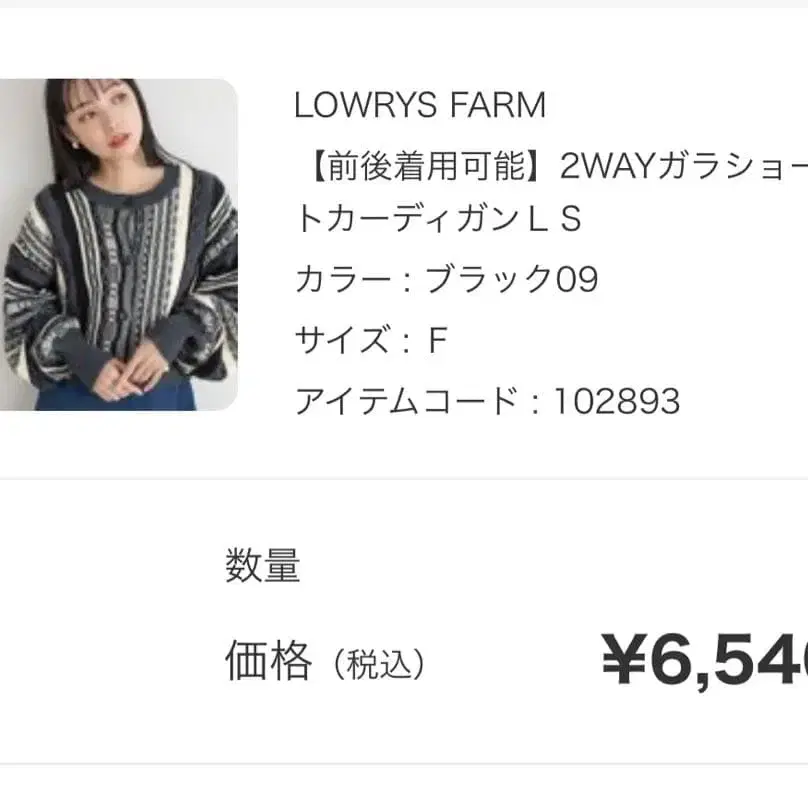Click the 数量 quantity label
The width and height of the screenshot is (808, 808).
click(262, 567)
